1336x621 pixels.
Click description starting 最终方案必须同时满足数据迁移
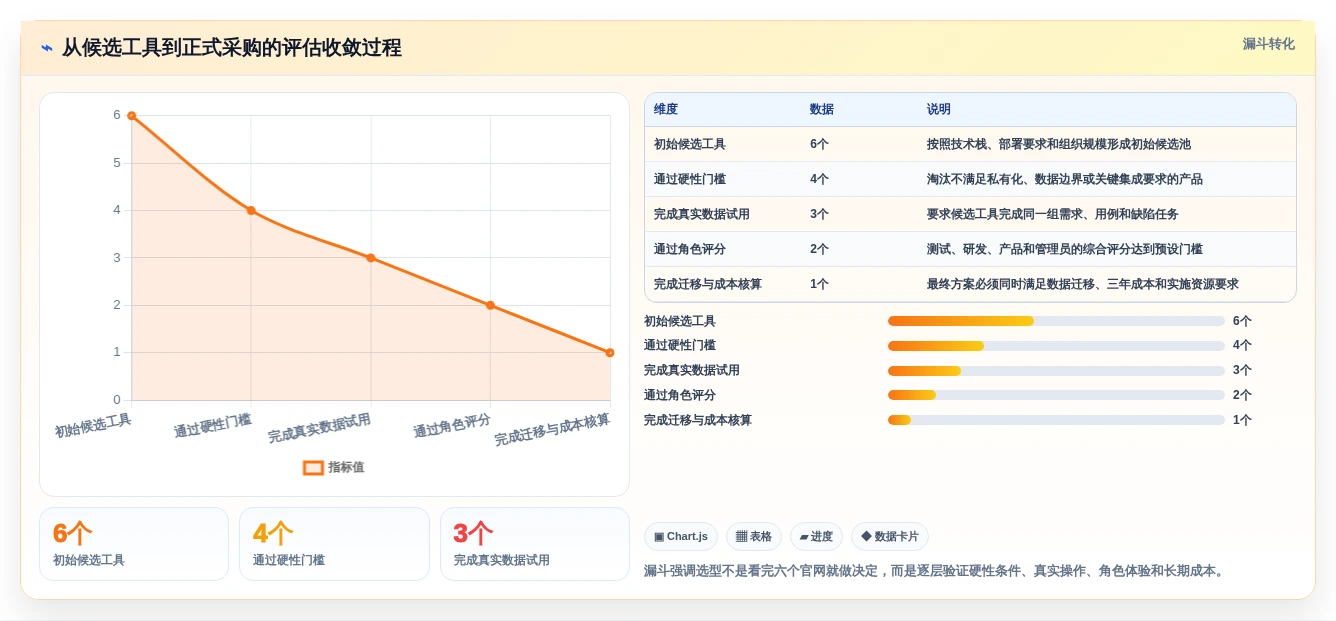coord(1083,284)
